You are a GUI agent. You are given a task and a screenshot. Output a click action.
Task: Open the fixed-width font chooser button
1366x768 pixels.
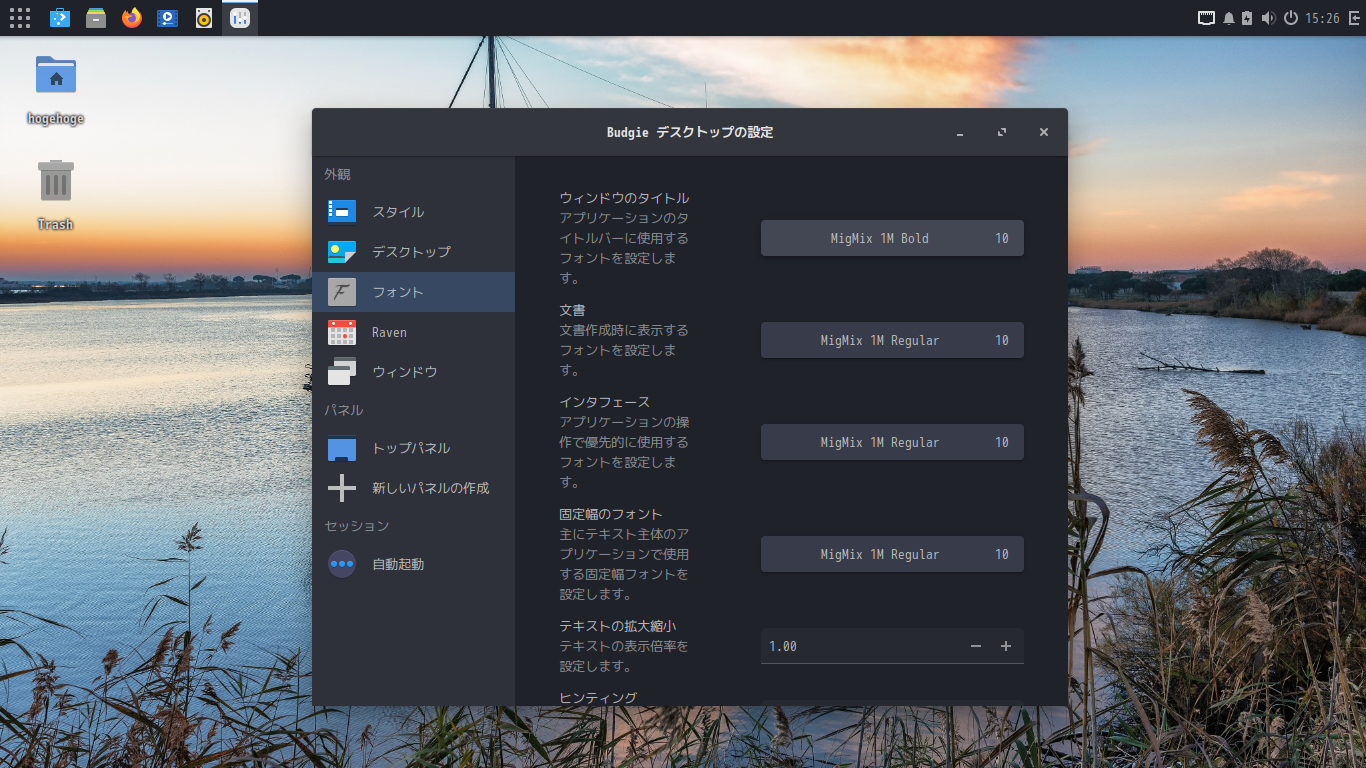[891, 554]
